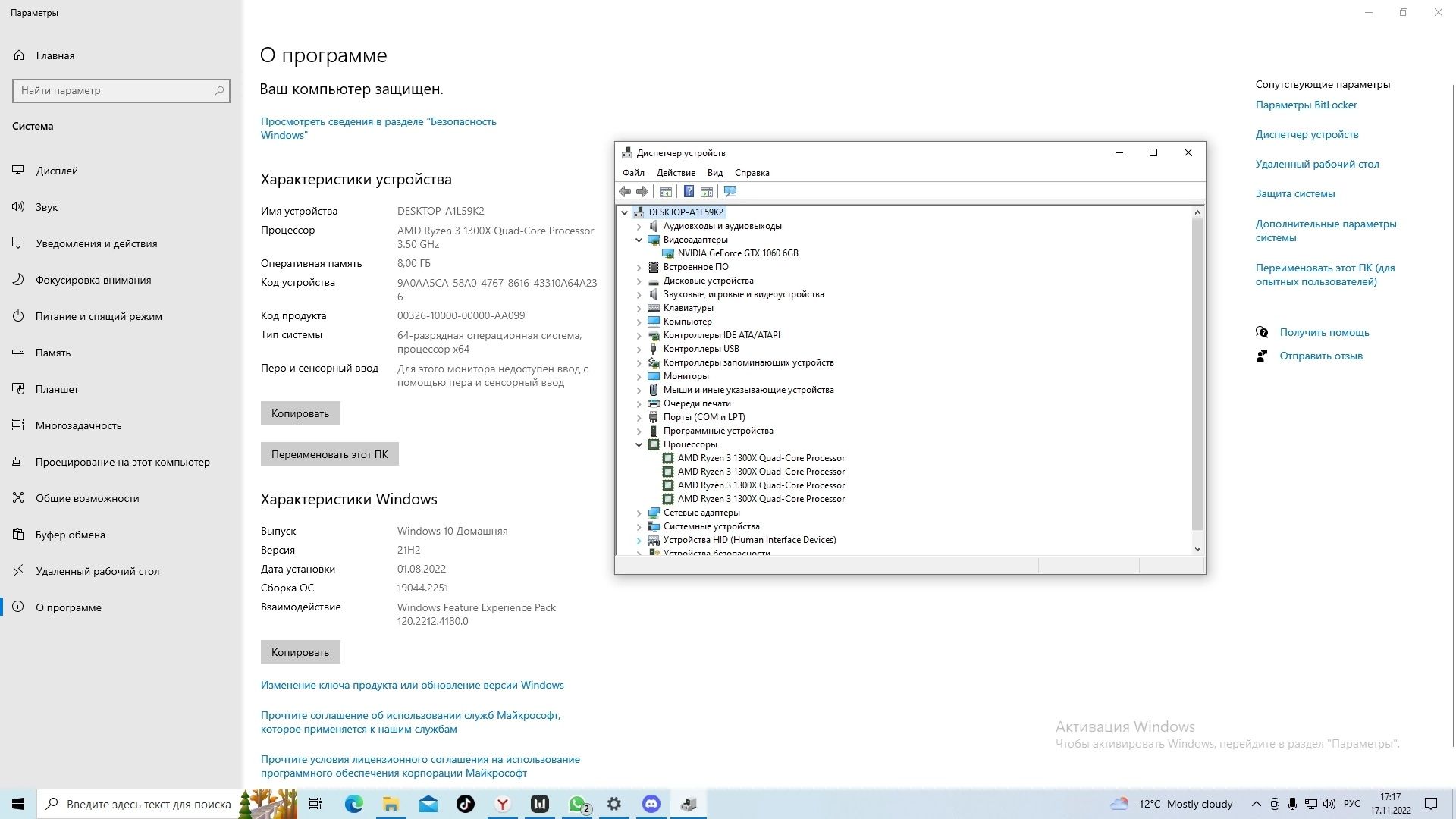Open File Explorer from the taskbar

391,804
